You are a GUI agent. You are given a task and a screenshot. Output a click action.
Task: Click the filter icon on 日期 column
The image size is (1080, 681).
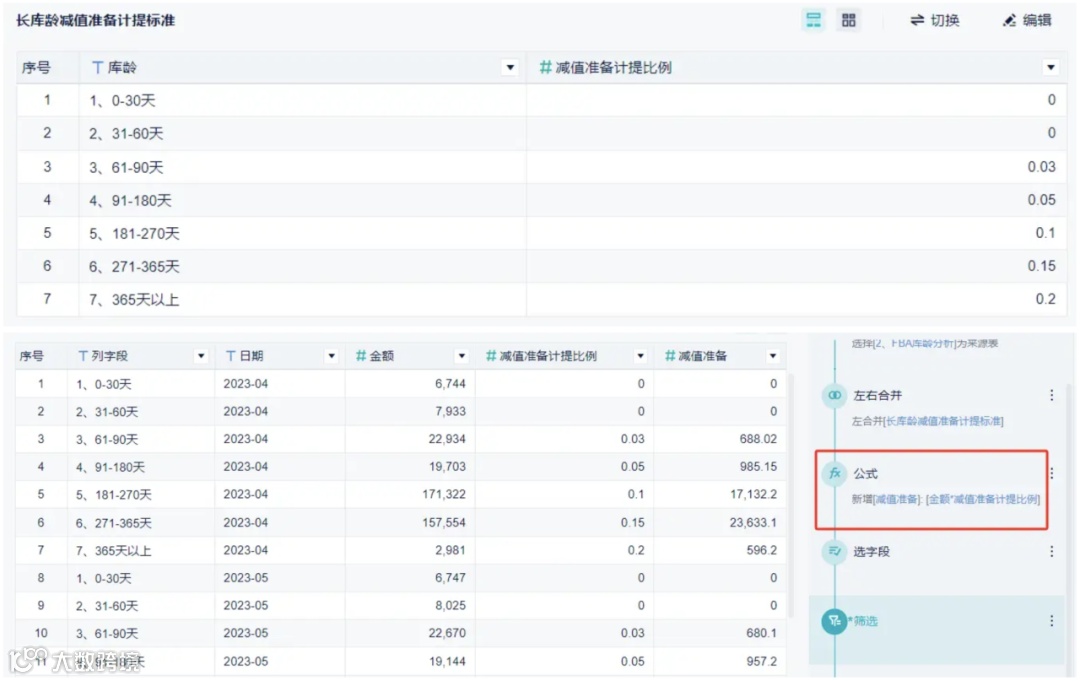pyautogui.click(x=229, y=355)
